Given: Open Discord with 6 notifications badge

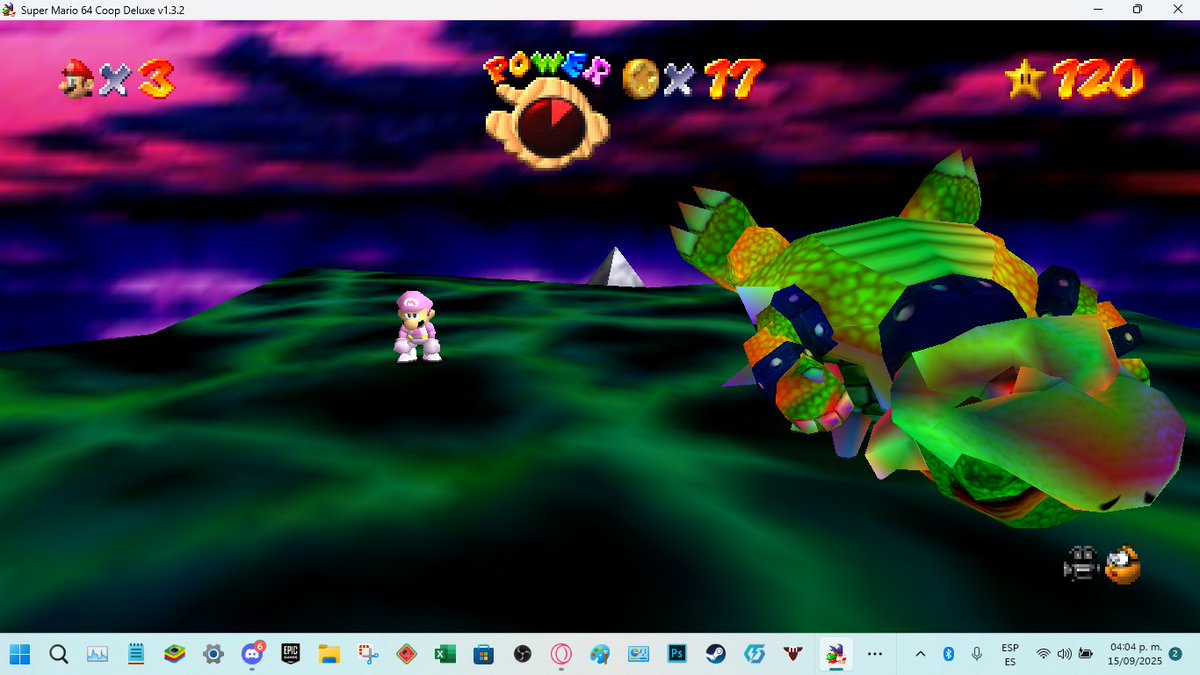Looking at the screenshot, I should tap(252, 654).
